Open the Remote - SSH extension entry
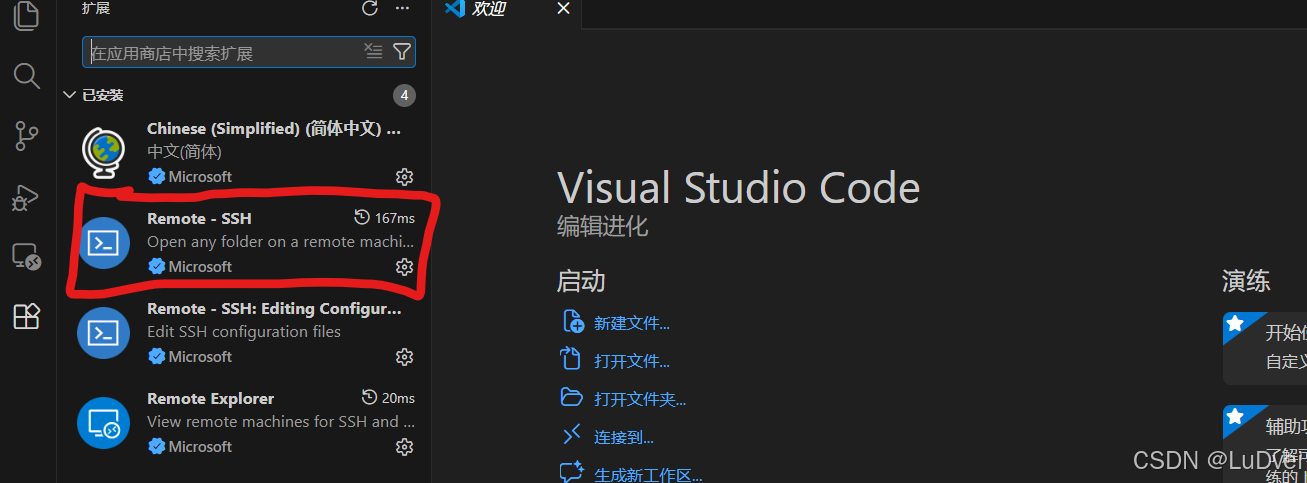 point(244,242)
